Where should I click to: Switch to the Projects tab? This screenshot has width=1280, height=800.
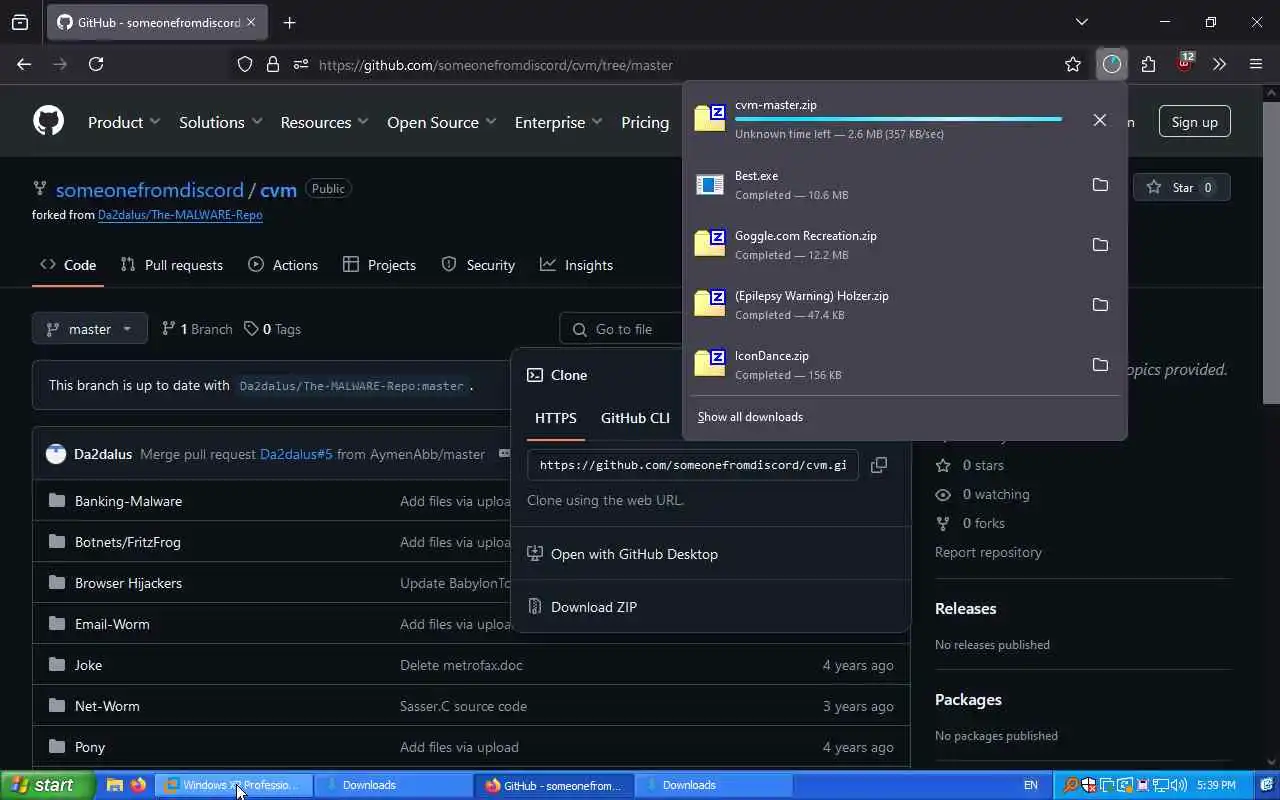[x=379, y=265]
